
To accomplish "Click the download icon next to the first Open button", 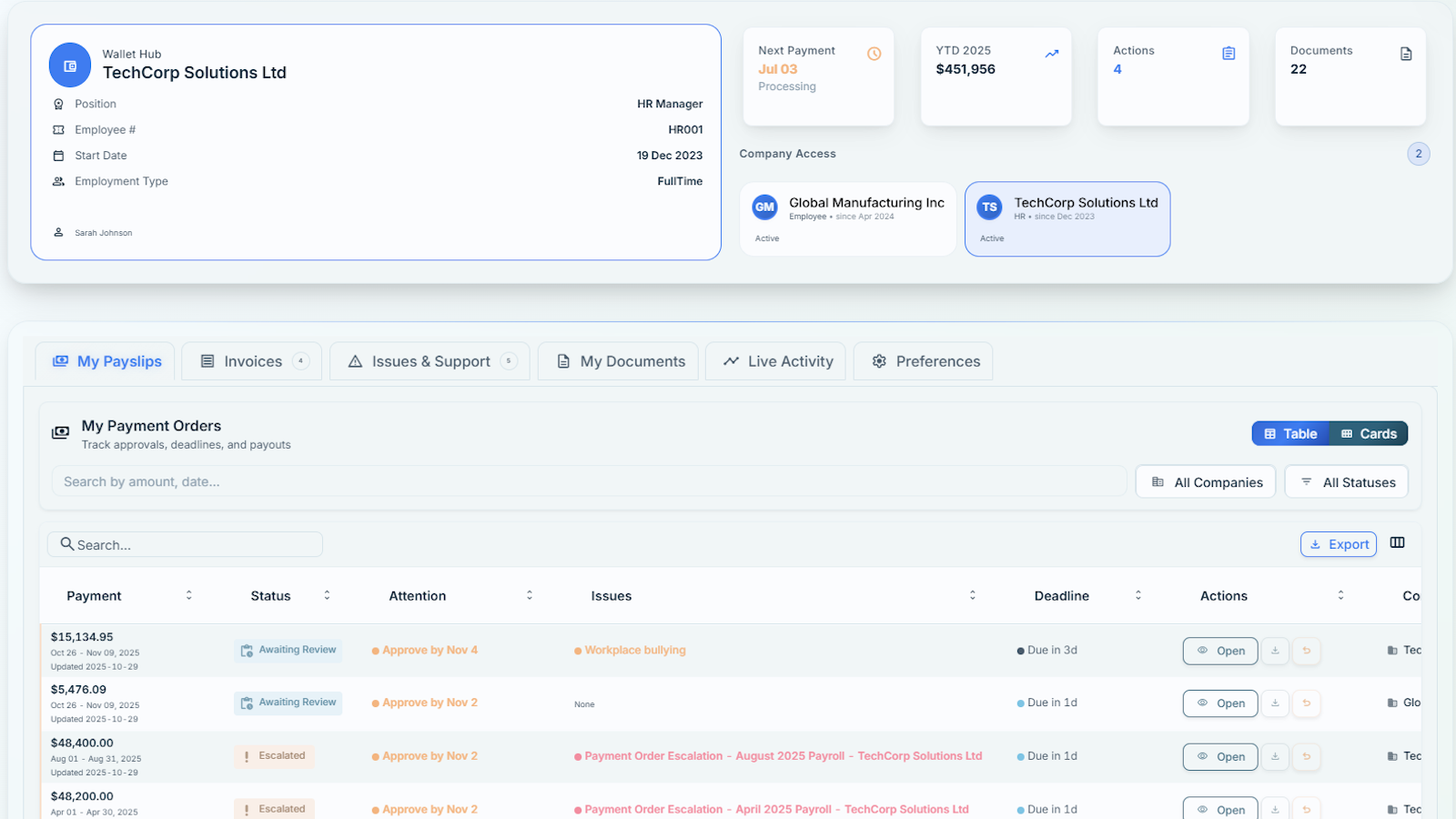I will pyautogui.click(x=1276, y=651).
